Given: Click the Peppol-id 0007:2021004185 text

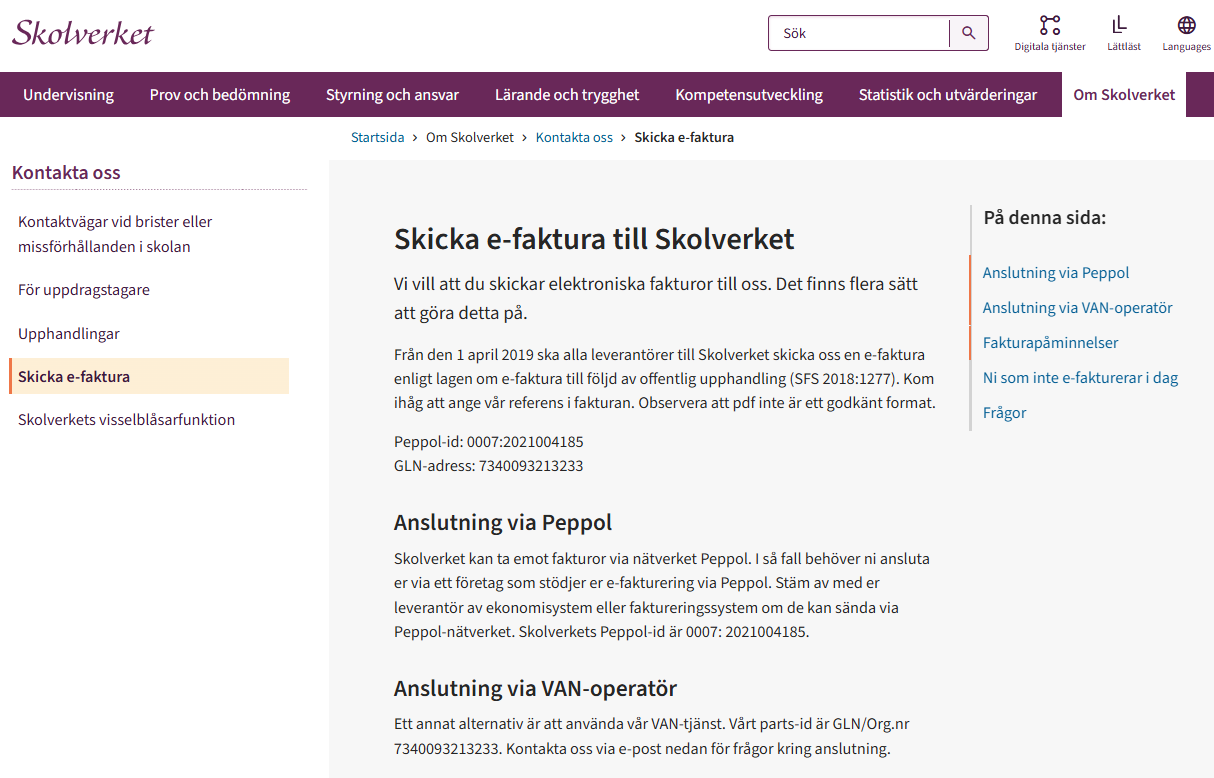Looking at the screenshot, I should click(489, 442).
